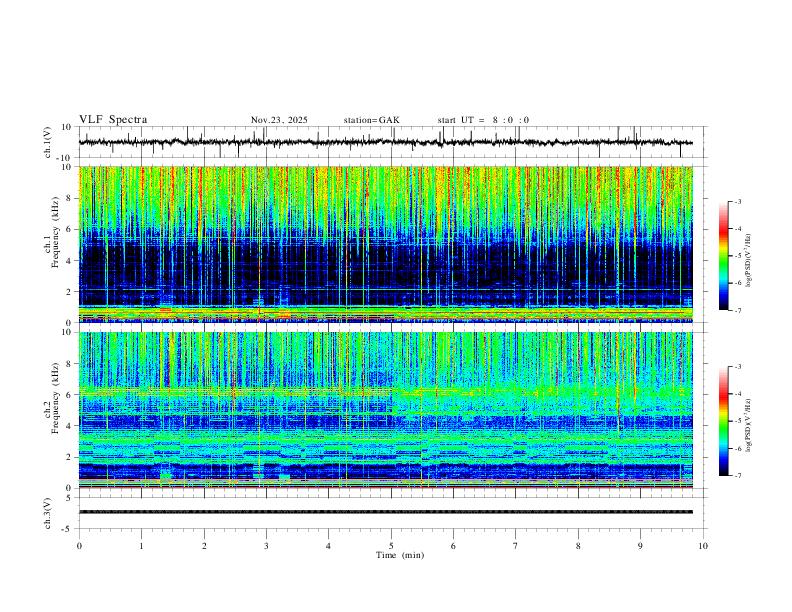Click the ch.1 'Frequency (kHz)' axis label

(56, 233)
